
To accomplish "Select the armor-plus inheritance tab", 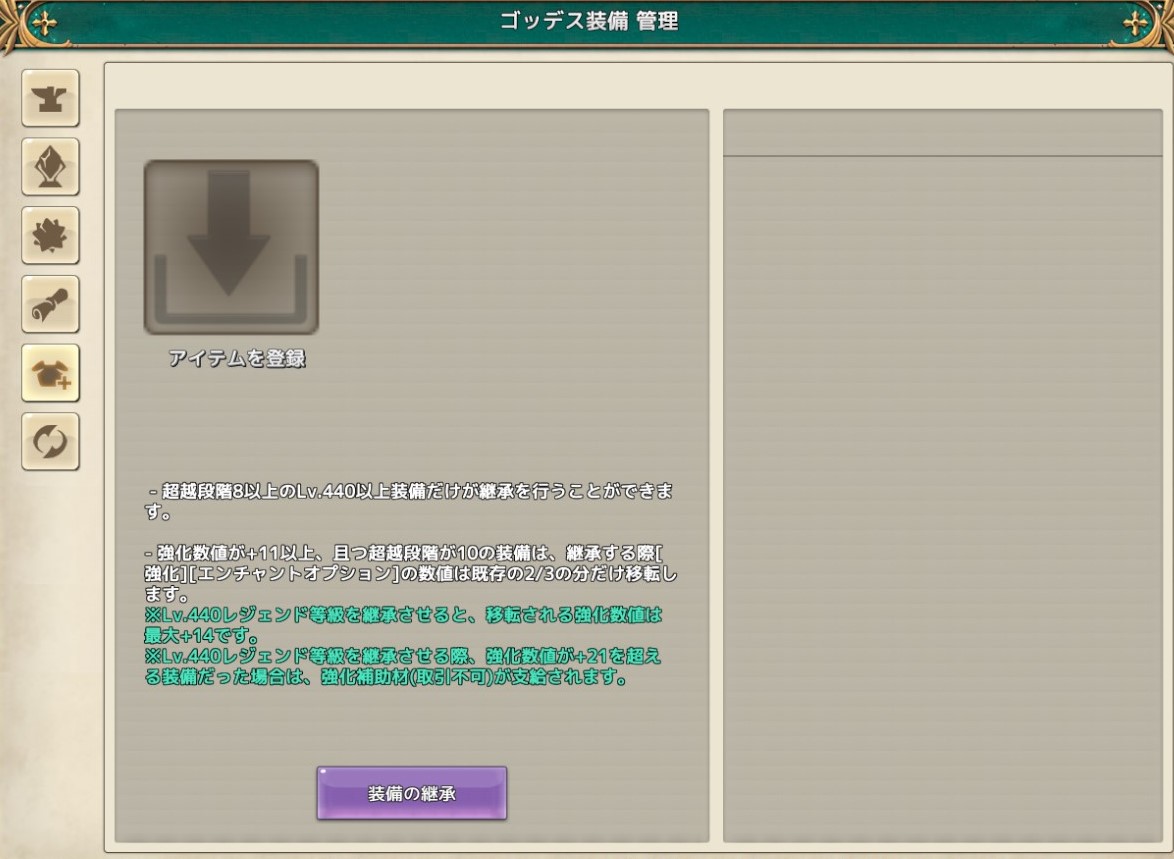I will 50,373.
